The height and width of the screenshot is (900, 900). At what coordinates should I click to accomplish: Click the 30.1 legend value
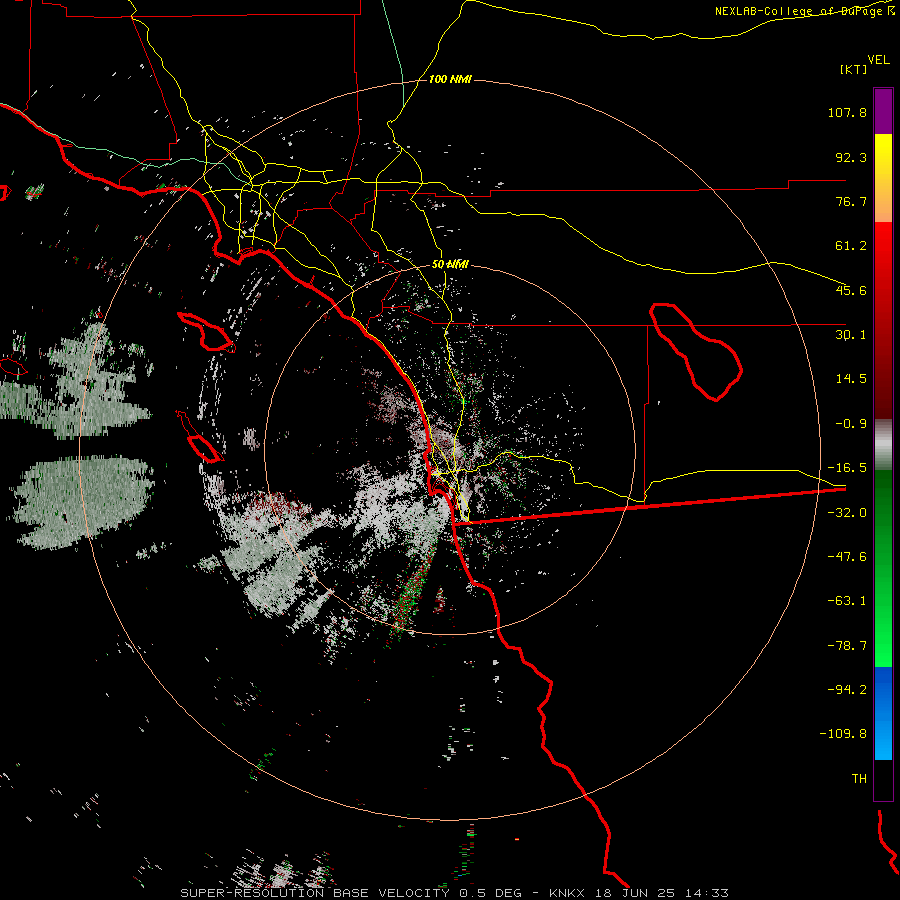(x=851, y=335)
